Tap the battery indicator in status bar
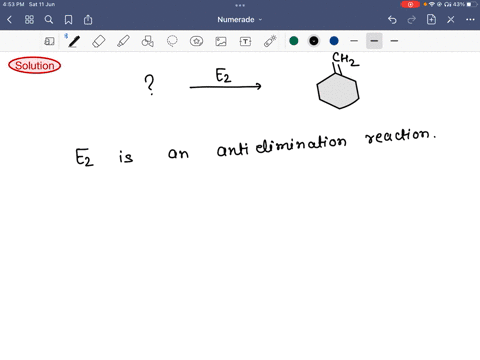 (x=471, y=4)
